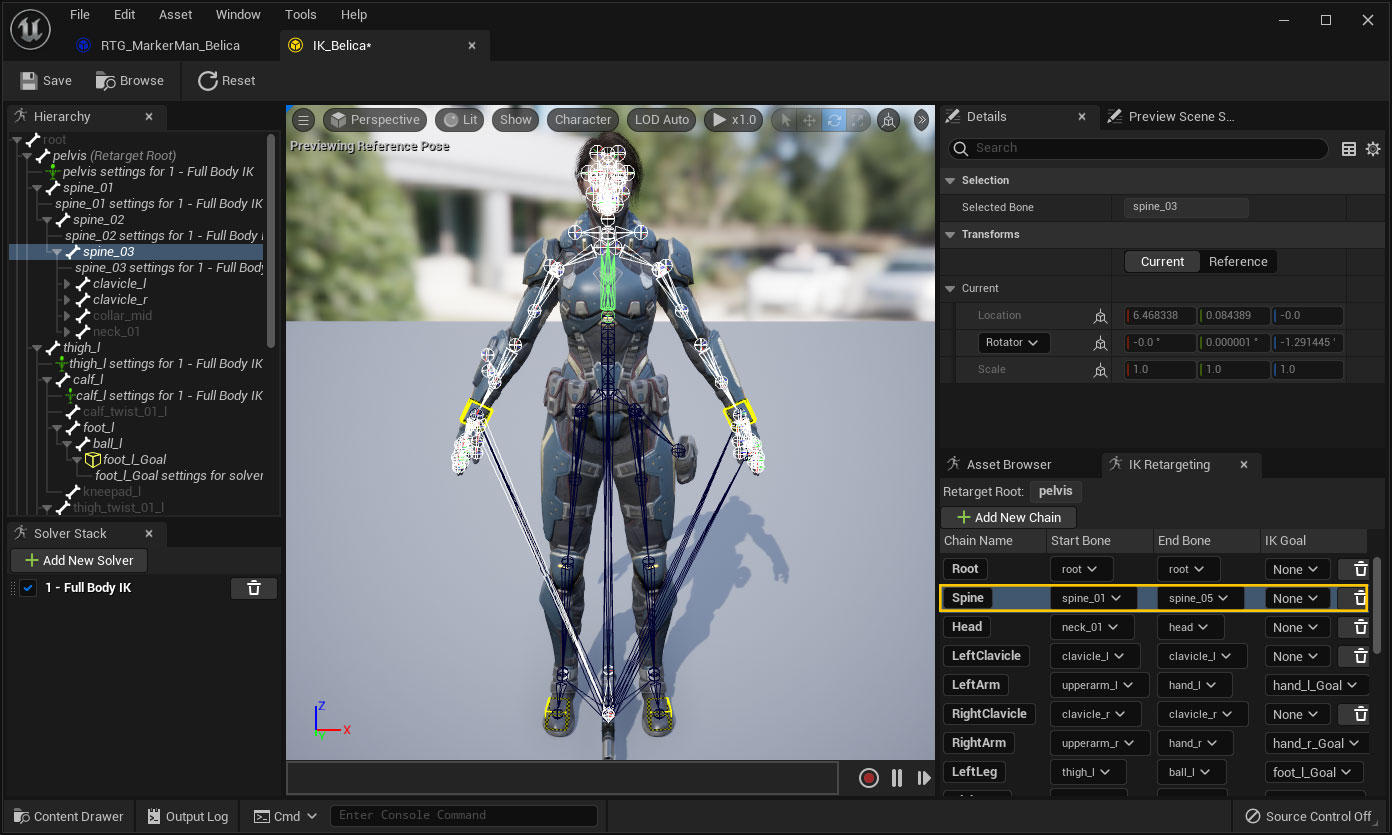Toggle the coordinate system icon in viewport
The image size is (1392, 835).
pyautogui.click(x=887, y=120)
